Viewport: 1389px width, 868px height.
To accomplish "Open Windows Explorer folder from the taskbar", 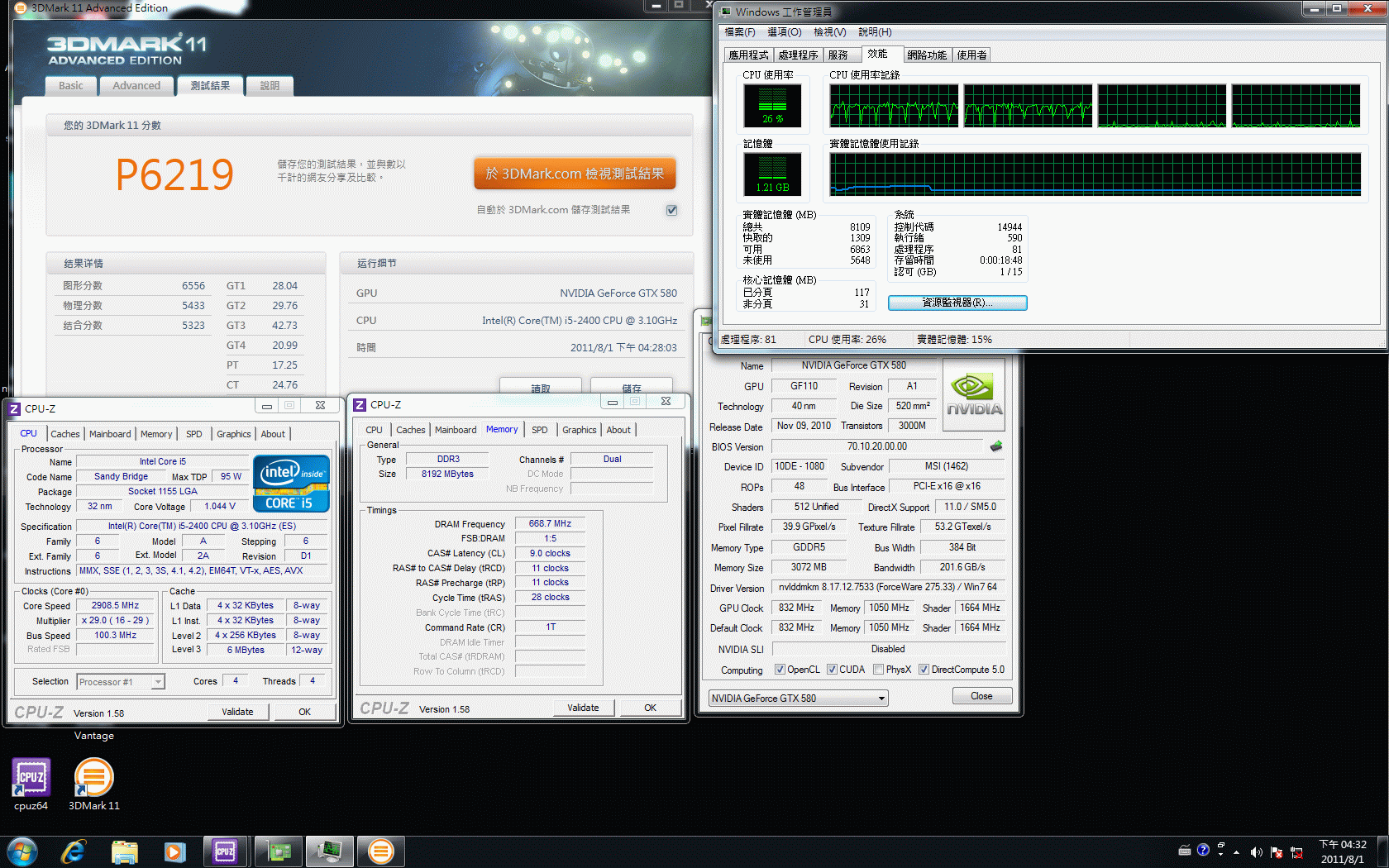I will click(x=125, y=851).
